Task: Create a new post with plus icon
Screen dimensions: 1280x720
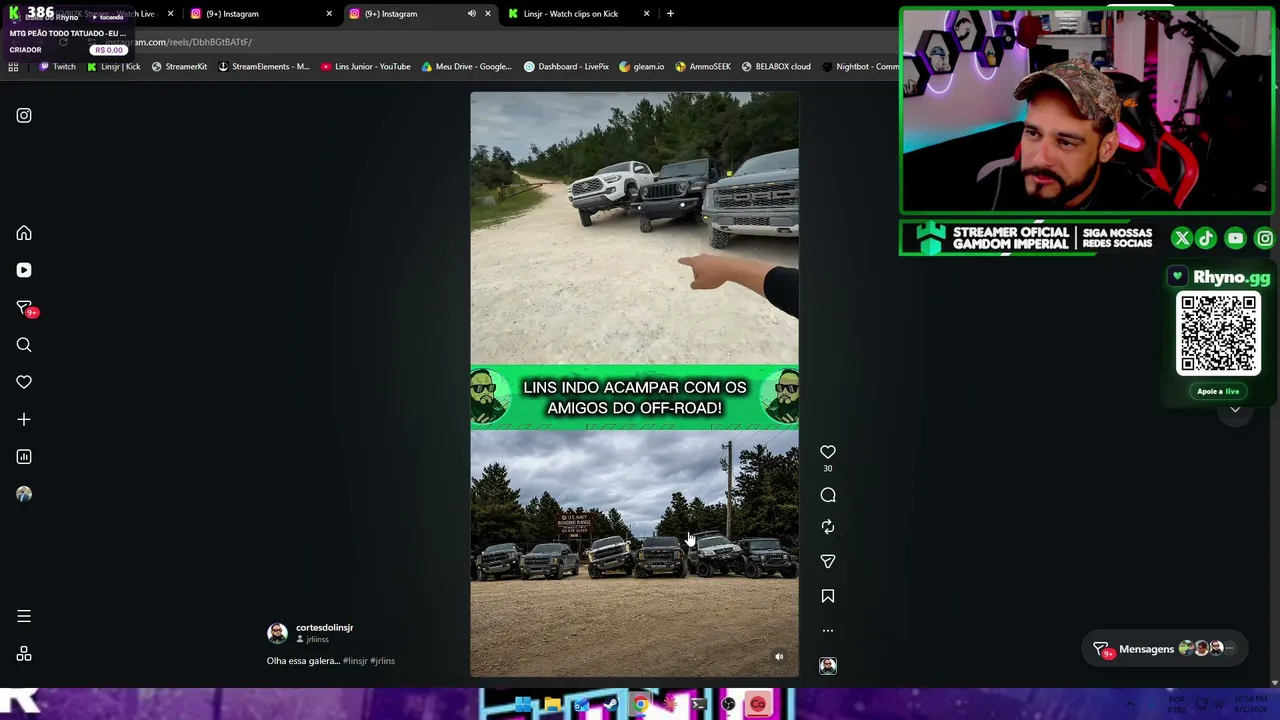Action: click(x=24, y=419)
